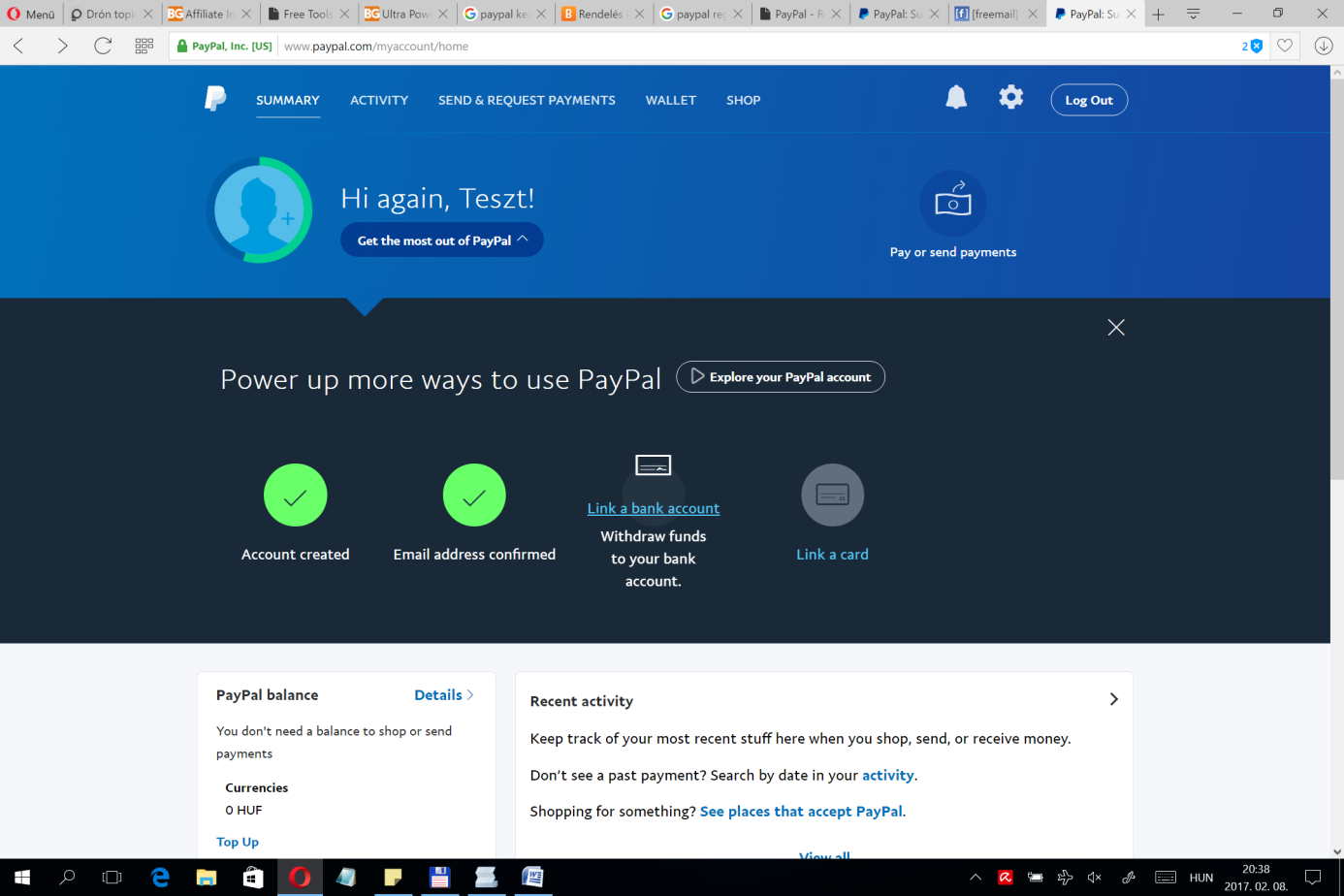Bookmark page with heart icon
This screenshot has width=1344, height=896.
coord(1285,46)
